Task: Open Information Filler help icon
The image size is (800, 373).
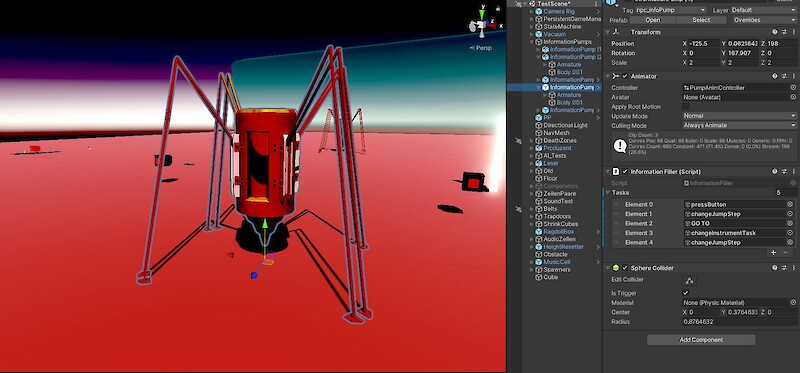Action: point(774,171)
